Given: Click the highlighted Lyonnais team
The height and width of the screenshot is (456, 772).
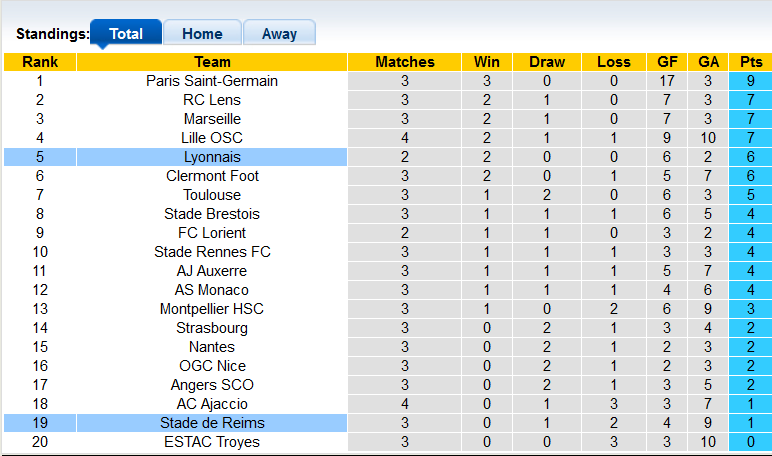Looking at the screenshot, I should [x=212, y=157].
